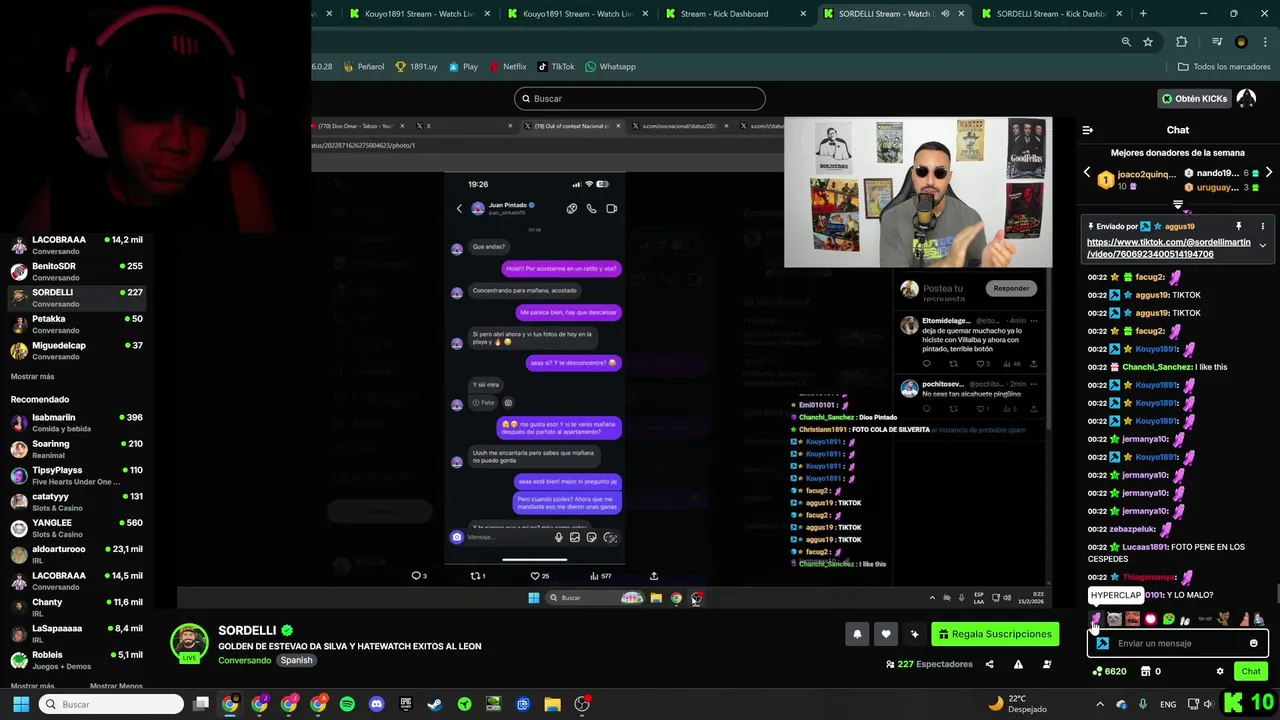The width and height of the screenshot is (1280, 720).
Task: Open the pinned message options menu
Action: click(1262, 226)
